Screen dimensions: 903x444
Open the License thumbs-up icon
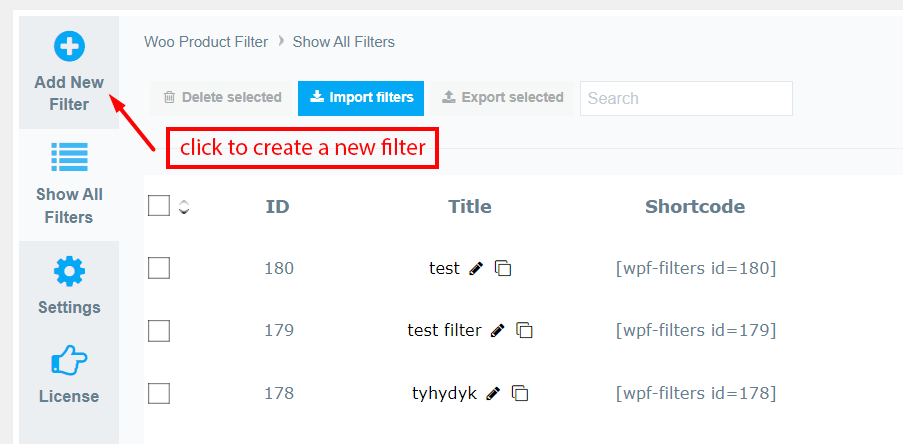[69, 360]
